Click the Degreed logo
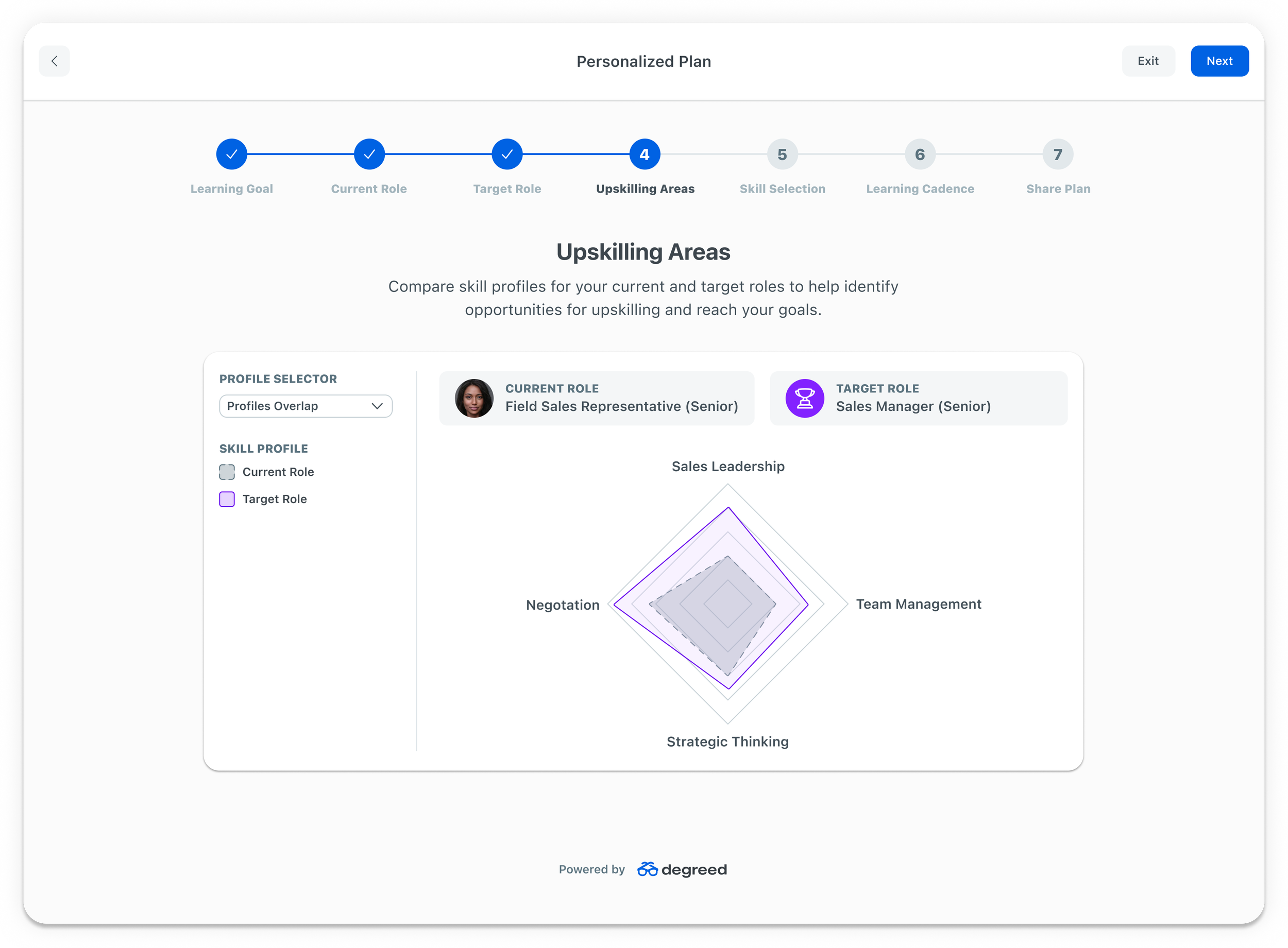Image resolution: width=1288 pixels, height=948 pixels. tap(682, 869)
